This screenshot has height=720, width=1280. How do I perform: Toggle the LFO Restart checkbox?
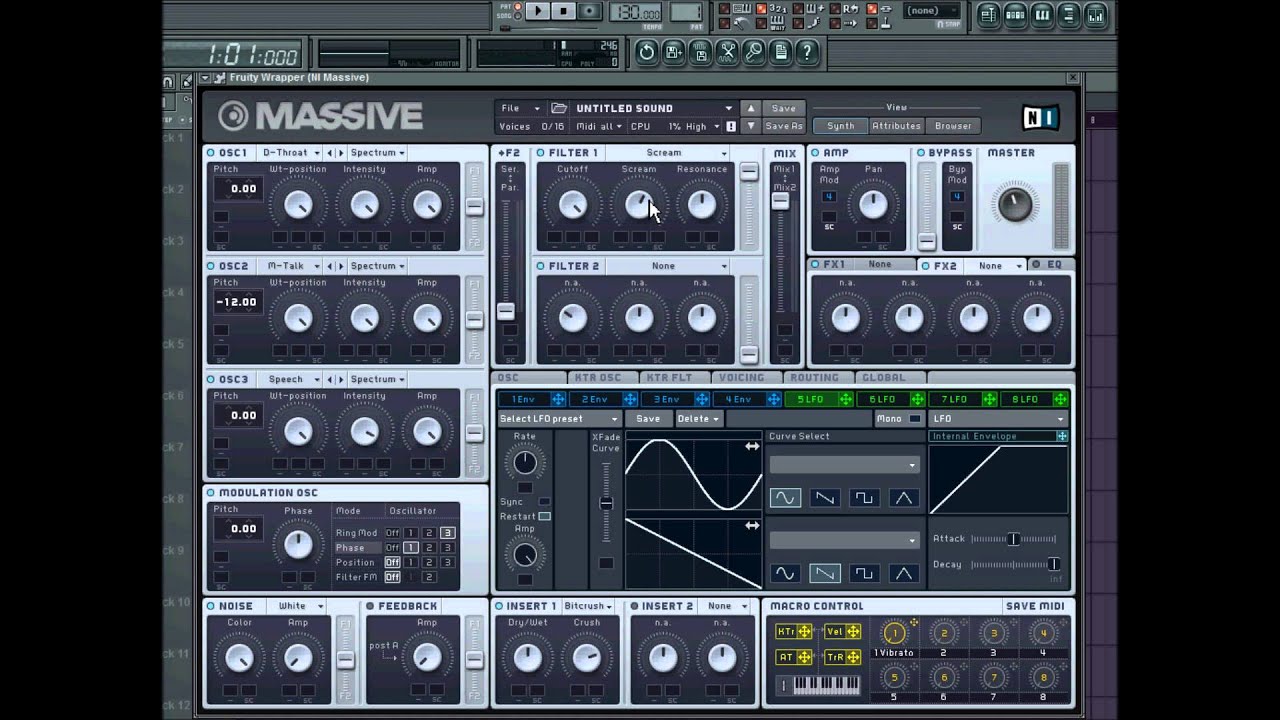(x=544, y=517)
